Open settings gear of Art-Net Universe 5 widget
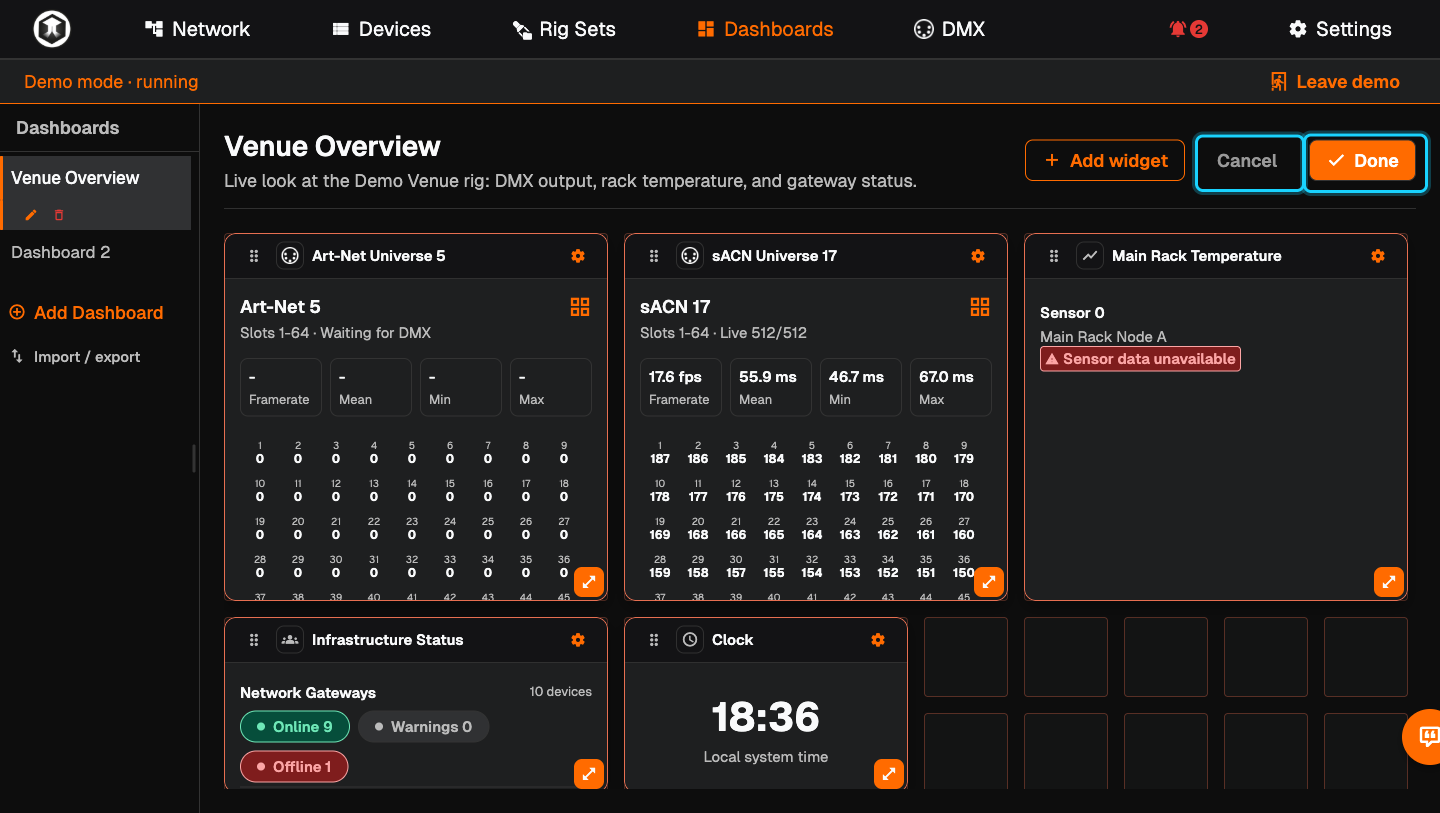Viewport: 1440px width, 813px height. point(578,256)
